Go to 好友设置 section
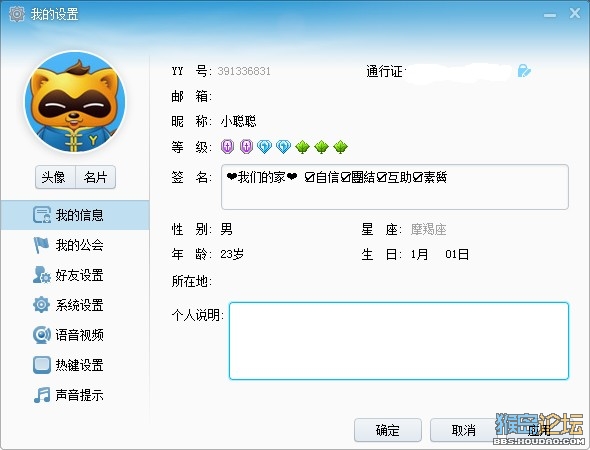 75,275
